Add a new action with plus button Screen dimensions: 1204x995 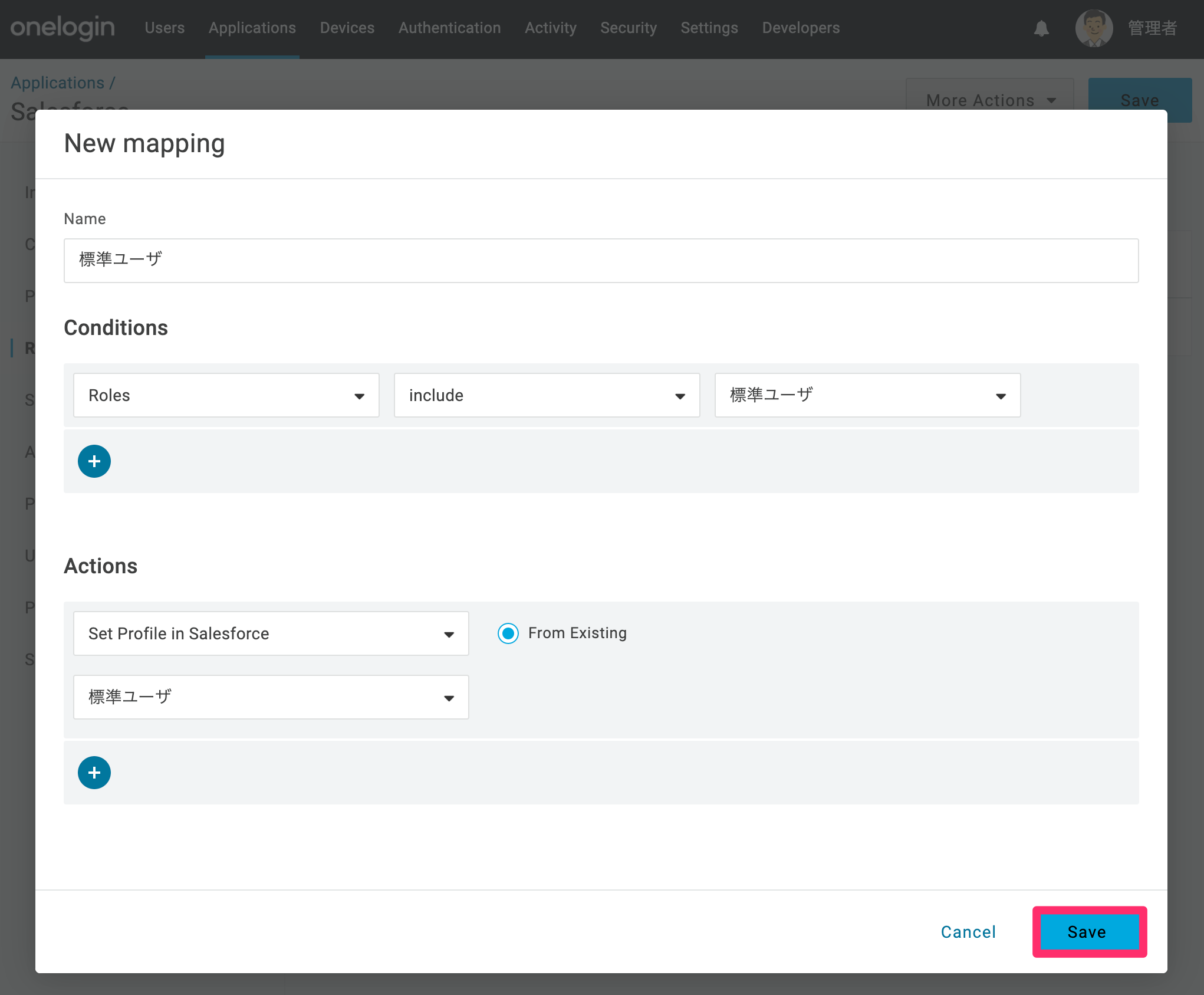click(94, 773)
